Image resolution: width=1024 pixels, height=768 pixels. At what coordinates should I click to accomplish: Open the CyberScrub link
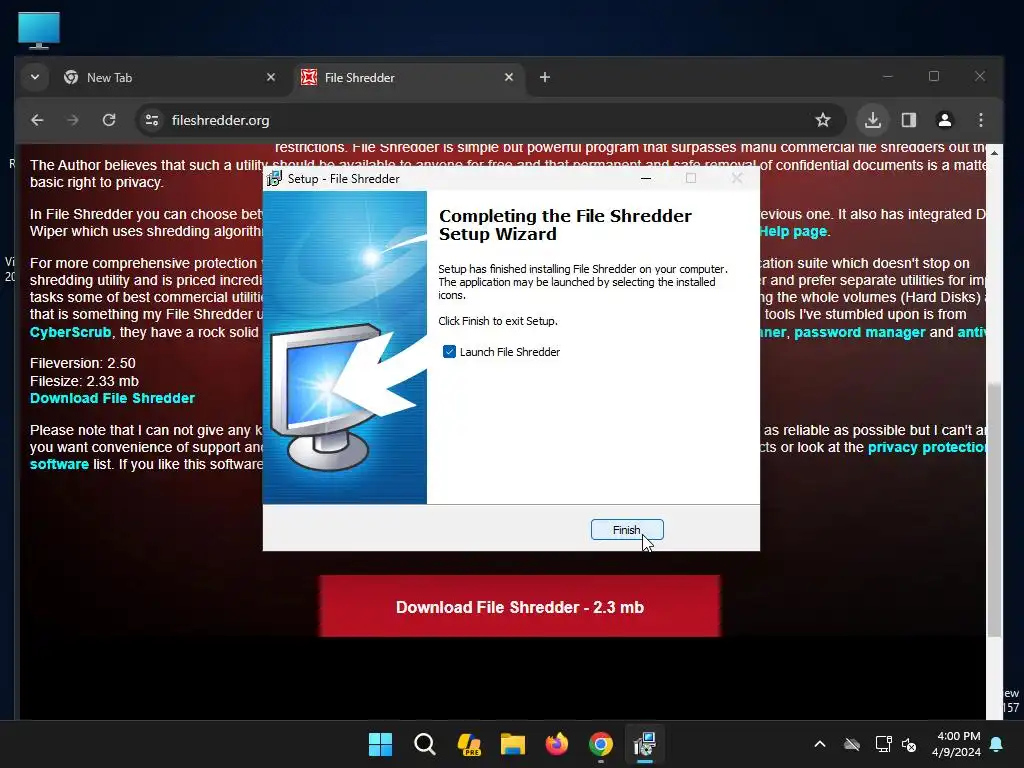tap(71, 332)
